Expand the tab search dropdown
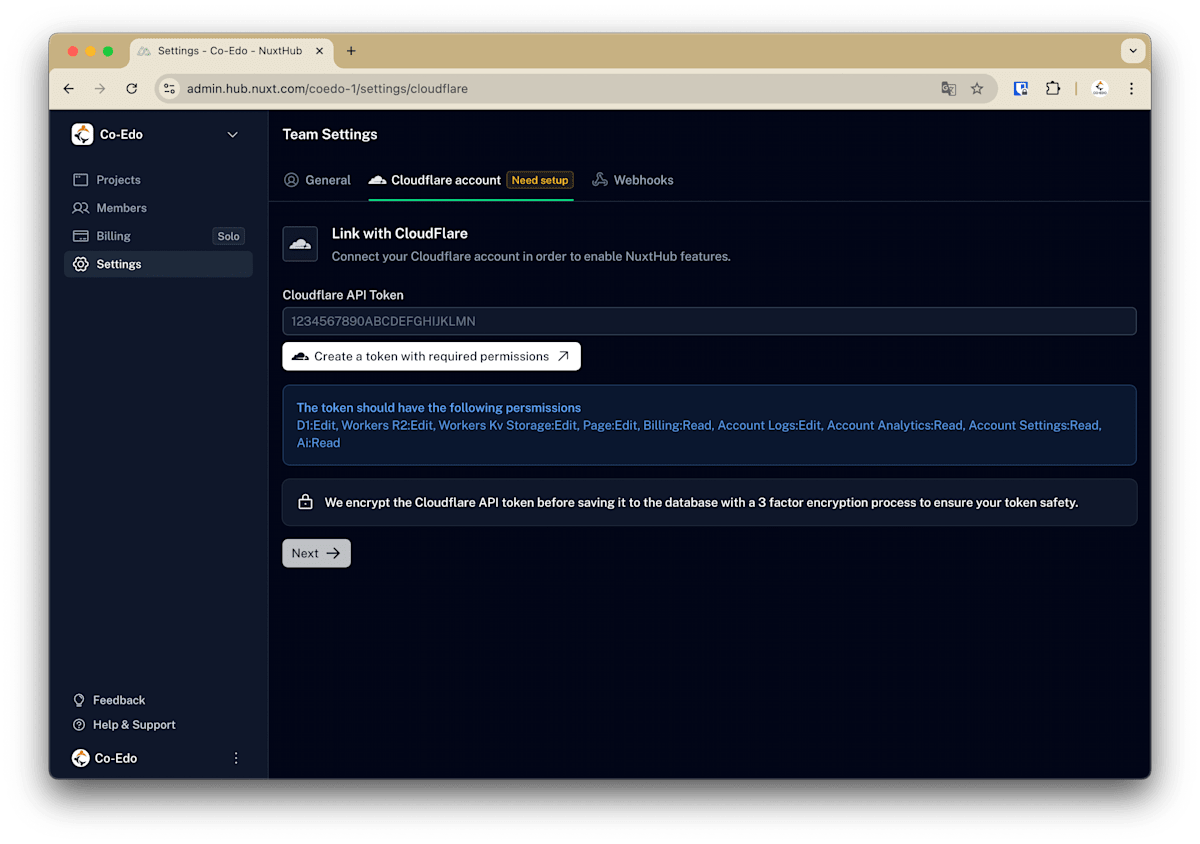 pyautogui.click(x=1132, y=51)
